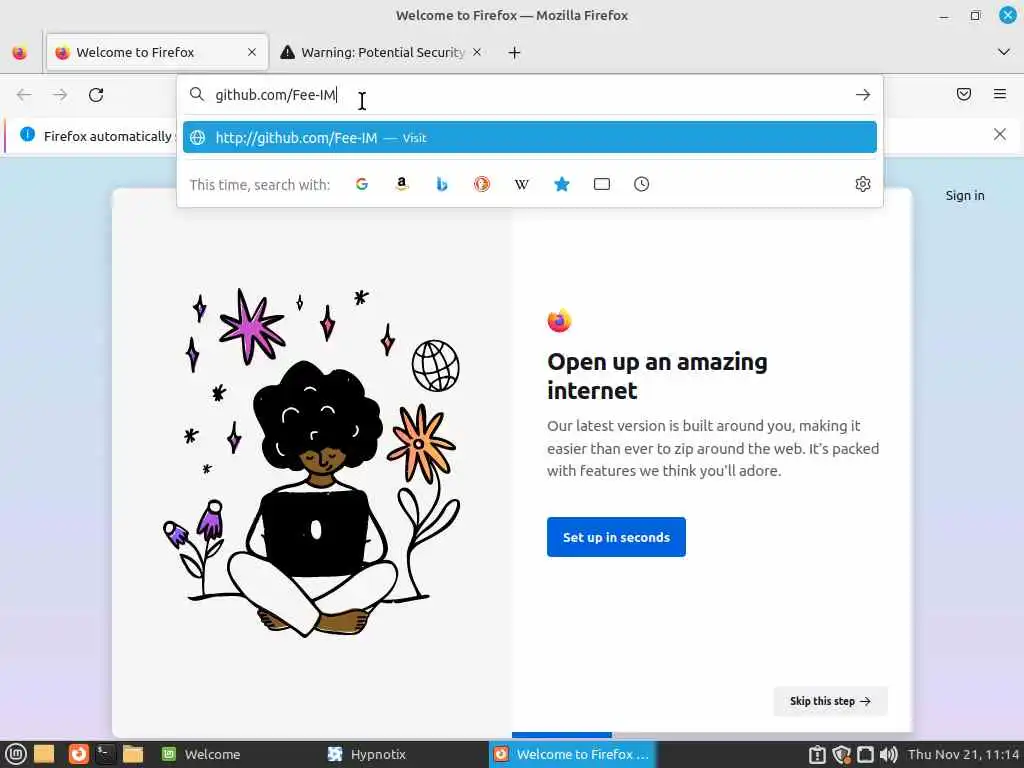1024x768 pixels.
Task: Open Firefox View pinned tab
Action: pyautogui.click(x=20, y=52)
